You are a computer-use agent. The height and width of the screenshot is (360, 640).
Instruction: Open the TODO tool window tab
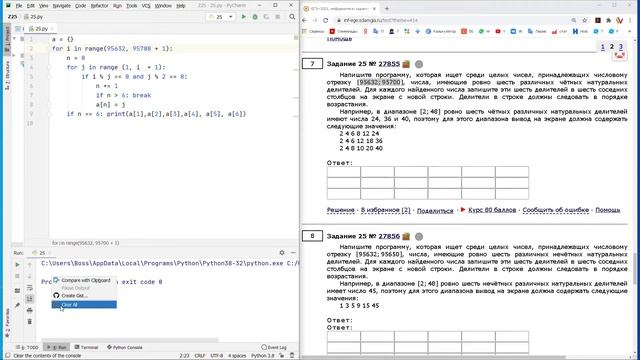click(27, 347)
